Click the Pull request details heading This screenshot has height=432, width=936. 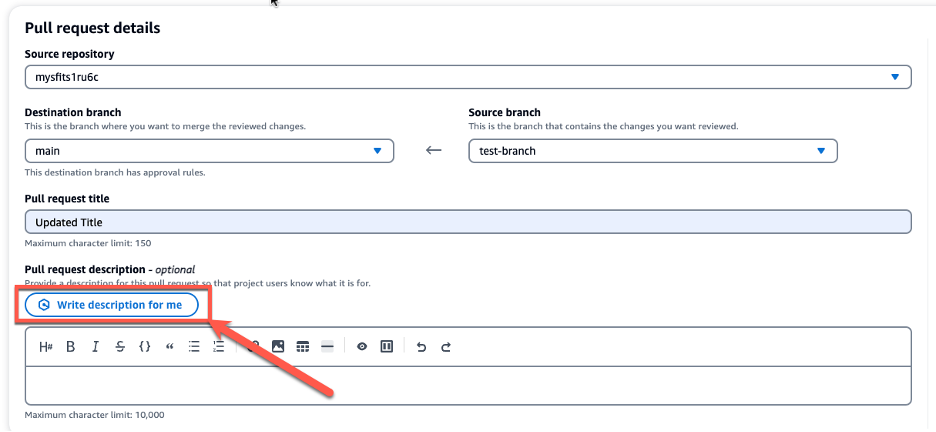click(x=93, y=28)
